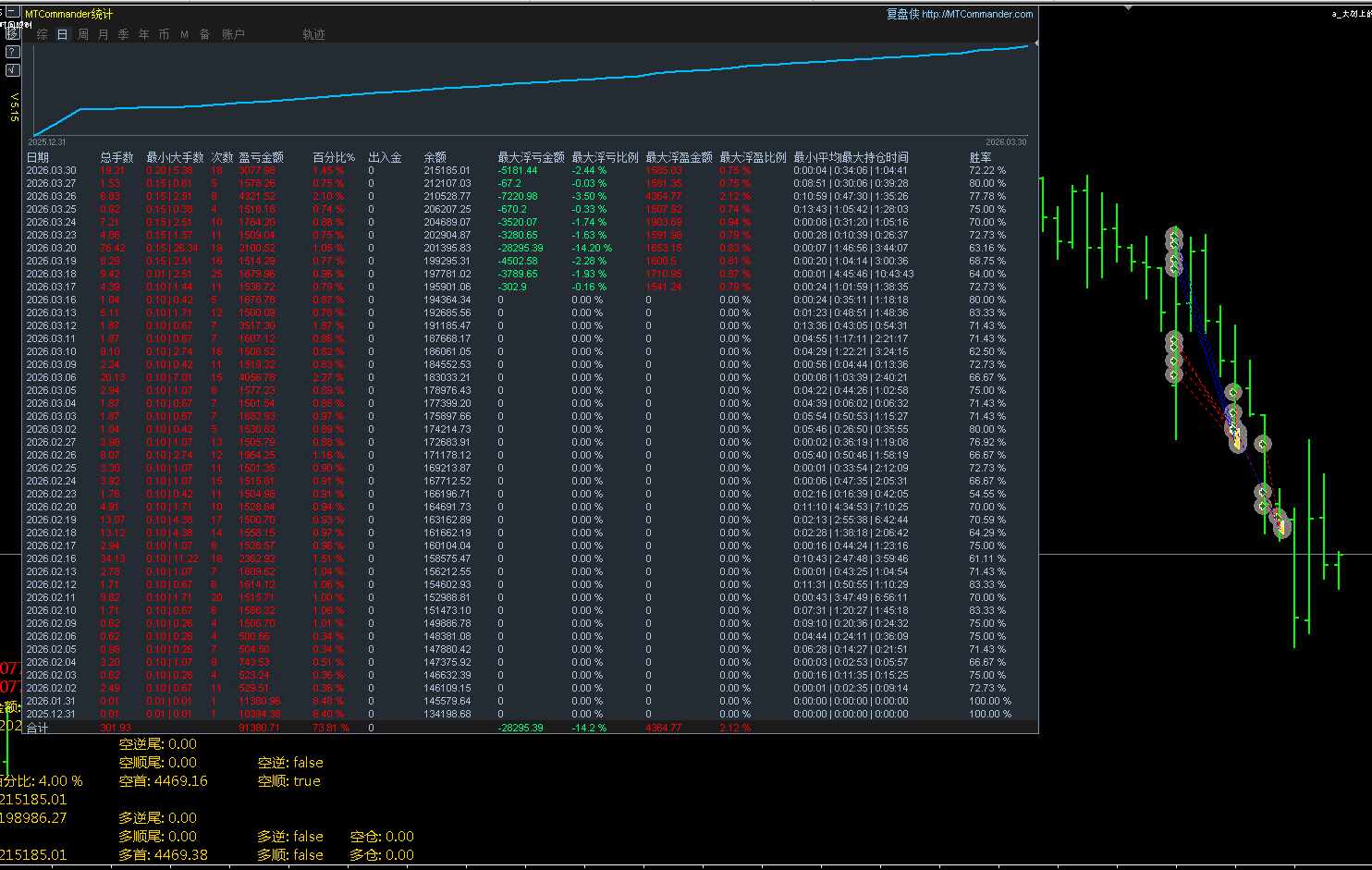The width and height of the screenshot is (1372, 870).
Task: Switch to the 账户 account tab
Action: [x=233, y=34]
